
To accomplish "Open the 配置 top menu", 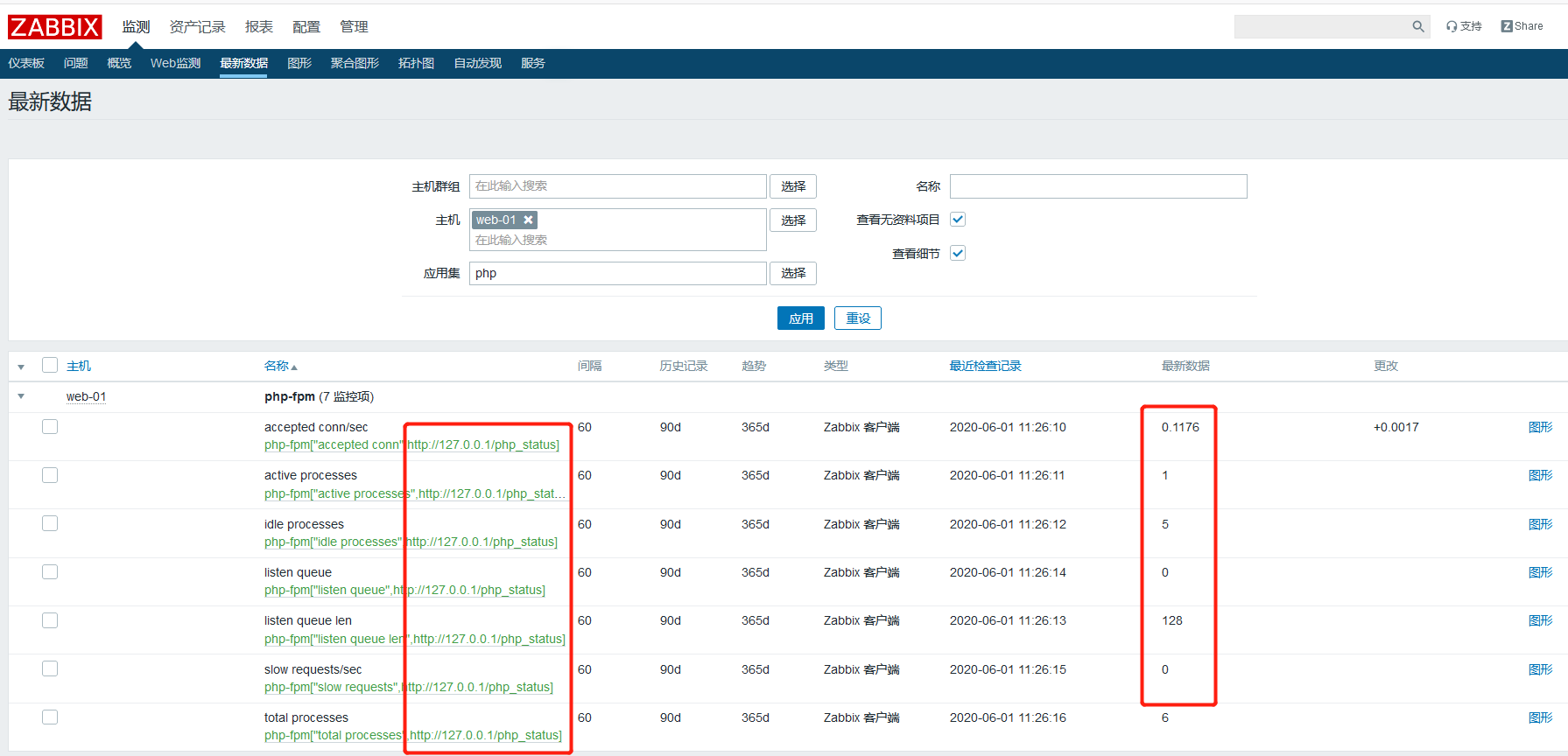I will pos(306,27).
